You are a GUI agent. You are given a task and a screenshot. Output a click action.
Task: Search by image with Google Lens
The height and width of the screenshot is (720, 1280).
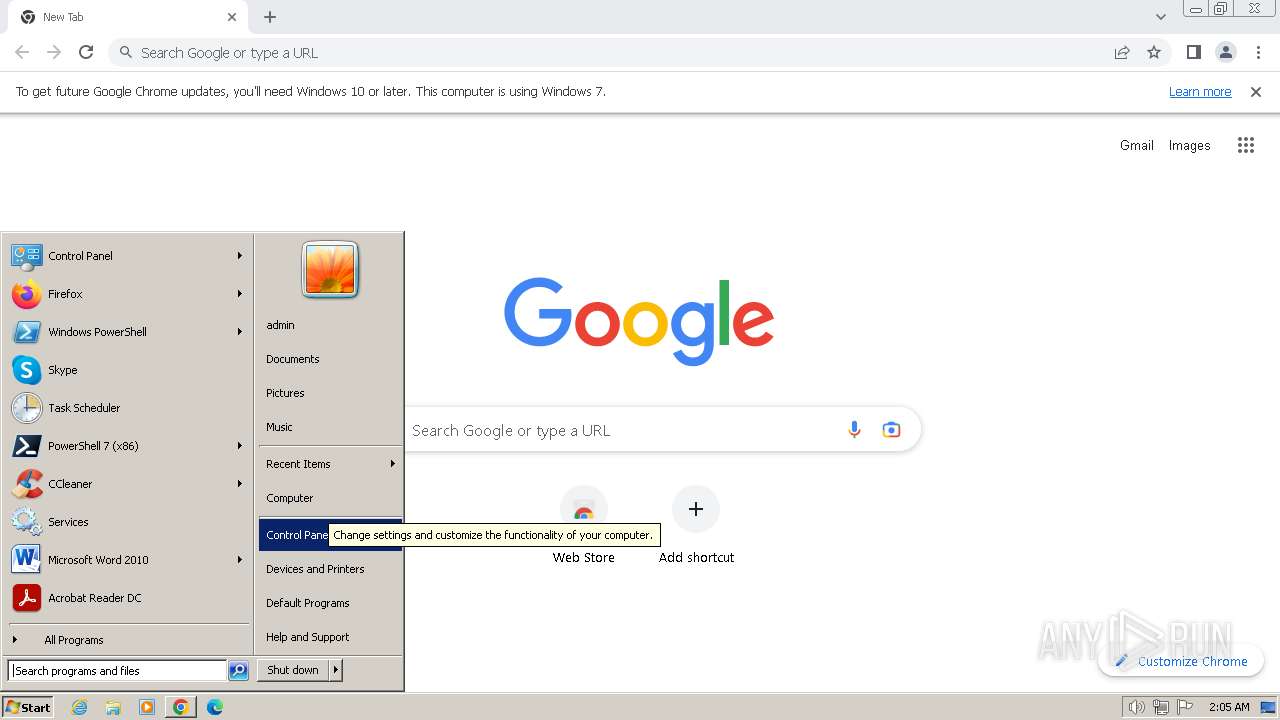click(x=891, y=430)
